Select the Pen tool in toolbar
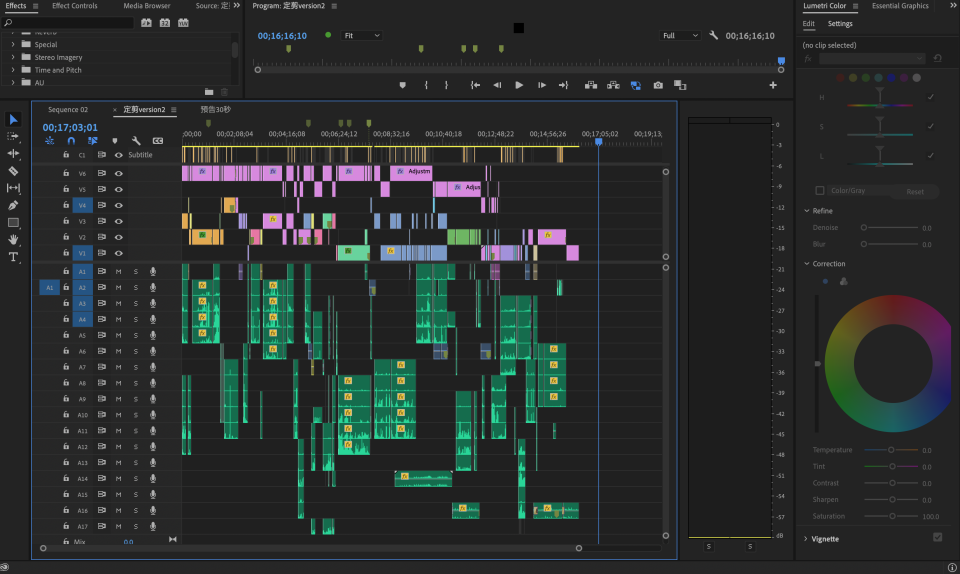The image size is (960, 574). coord(13,205)
